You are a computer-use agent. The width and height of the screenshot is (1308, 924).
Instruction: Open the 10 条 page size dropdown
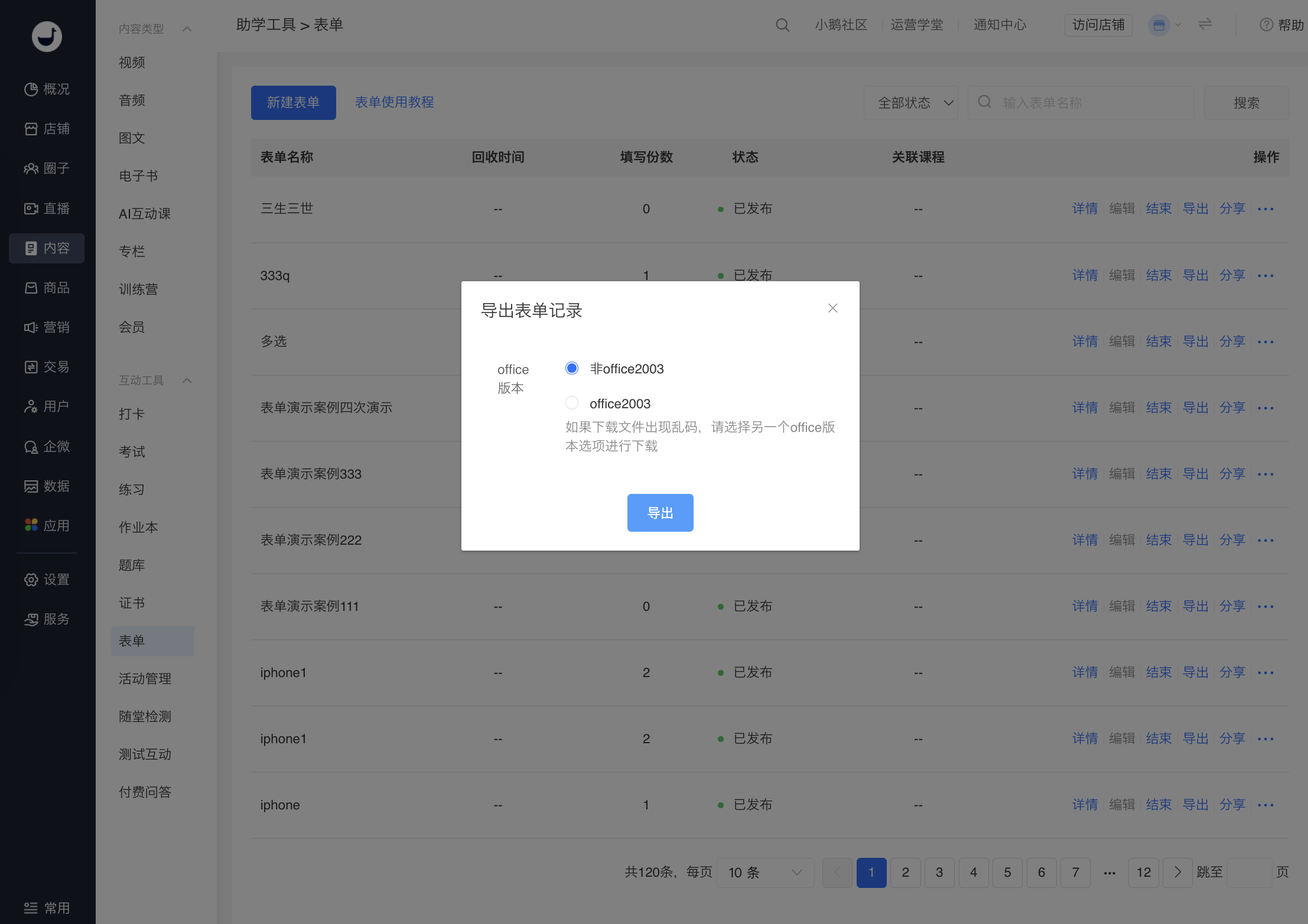(x=766, y=872)
